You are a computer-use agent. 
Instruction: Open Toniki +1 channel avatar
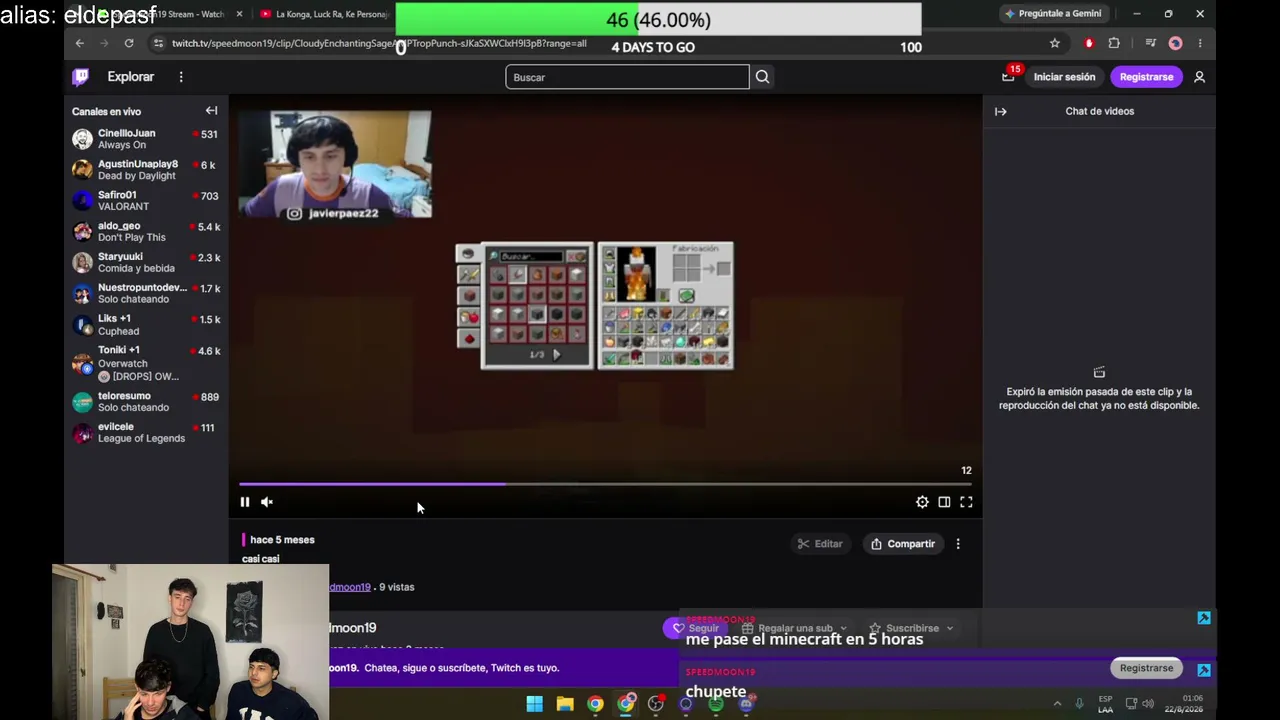tap(82, 363)
